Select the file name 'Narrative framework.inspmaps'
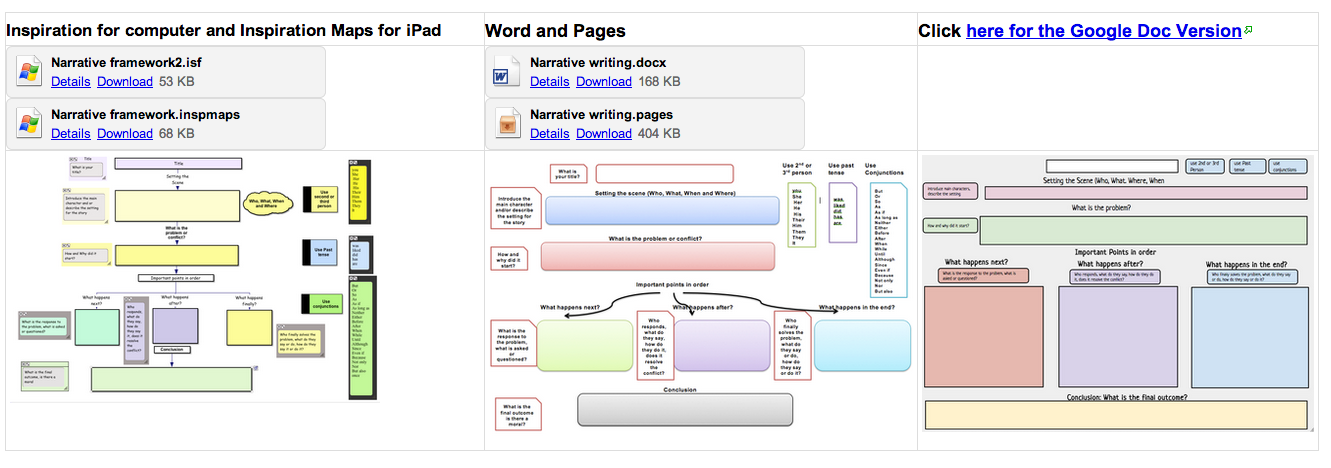This screenshot has width=1331, height=468. (x=145, y=115)
